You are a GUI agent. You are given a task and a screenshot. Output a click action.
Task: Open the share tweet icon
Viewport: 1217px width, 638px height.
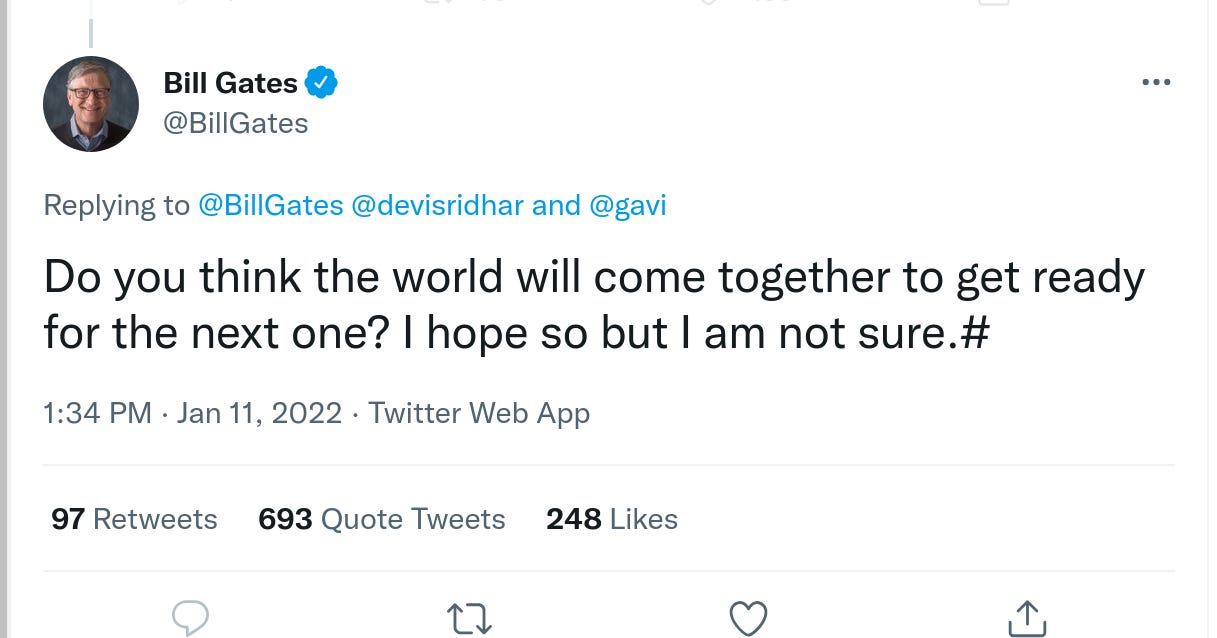point(1026,618)
